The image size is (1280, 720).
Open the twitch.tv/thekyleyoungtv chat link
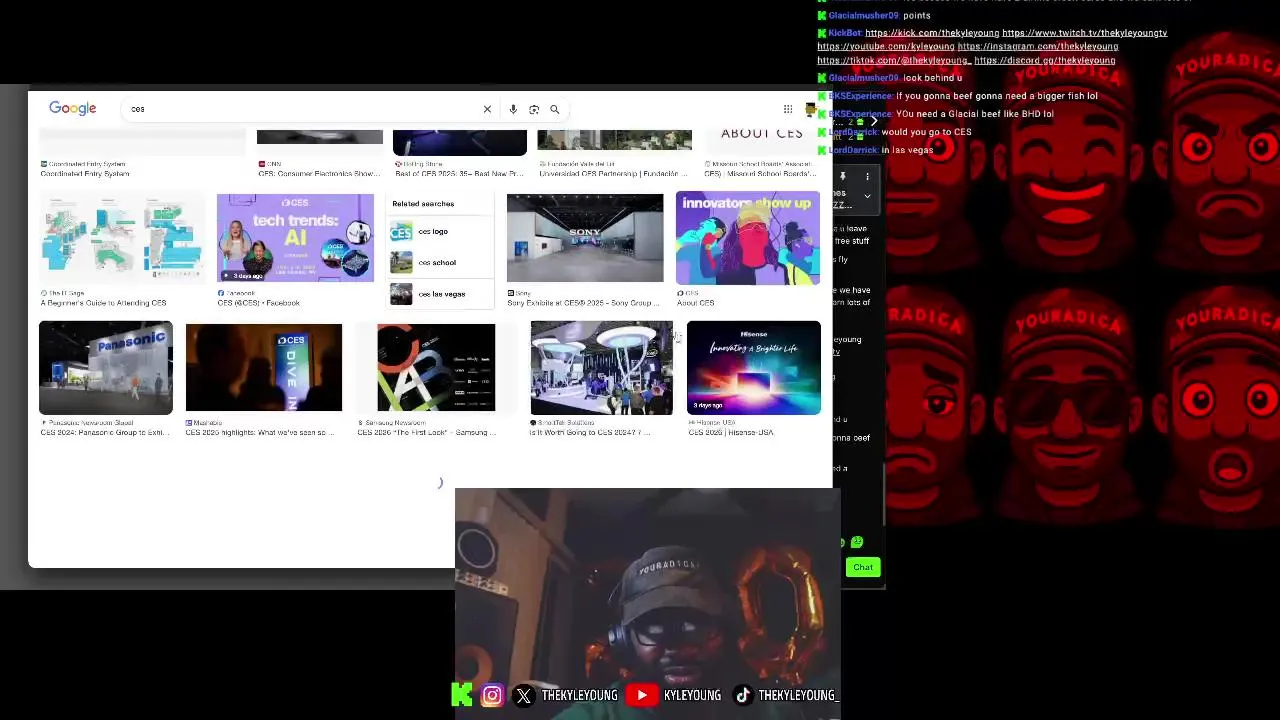point(1085,33)
